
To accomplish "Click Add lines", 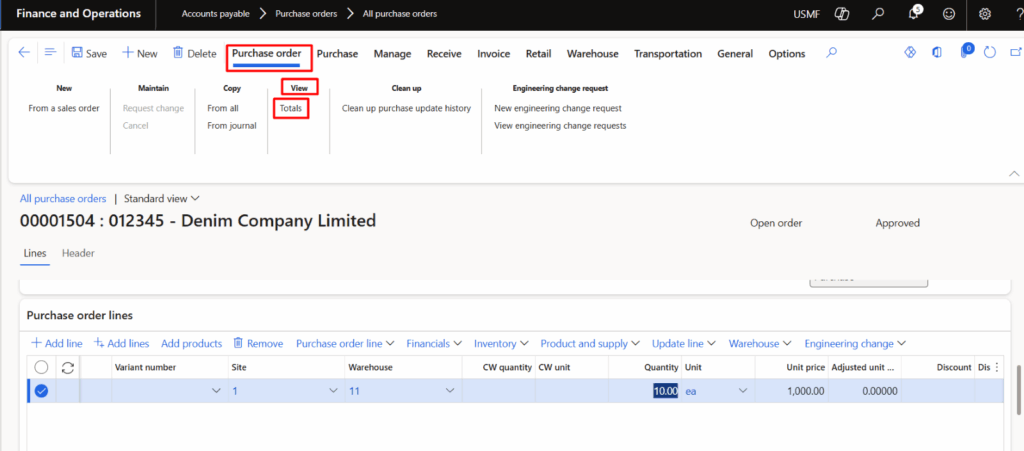I will 121,343.
